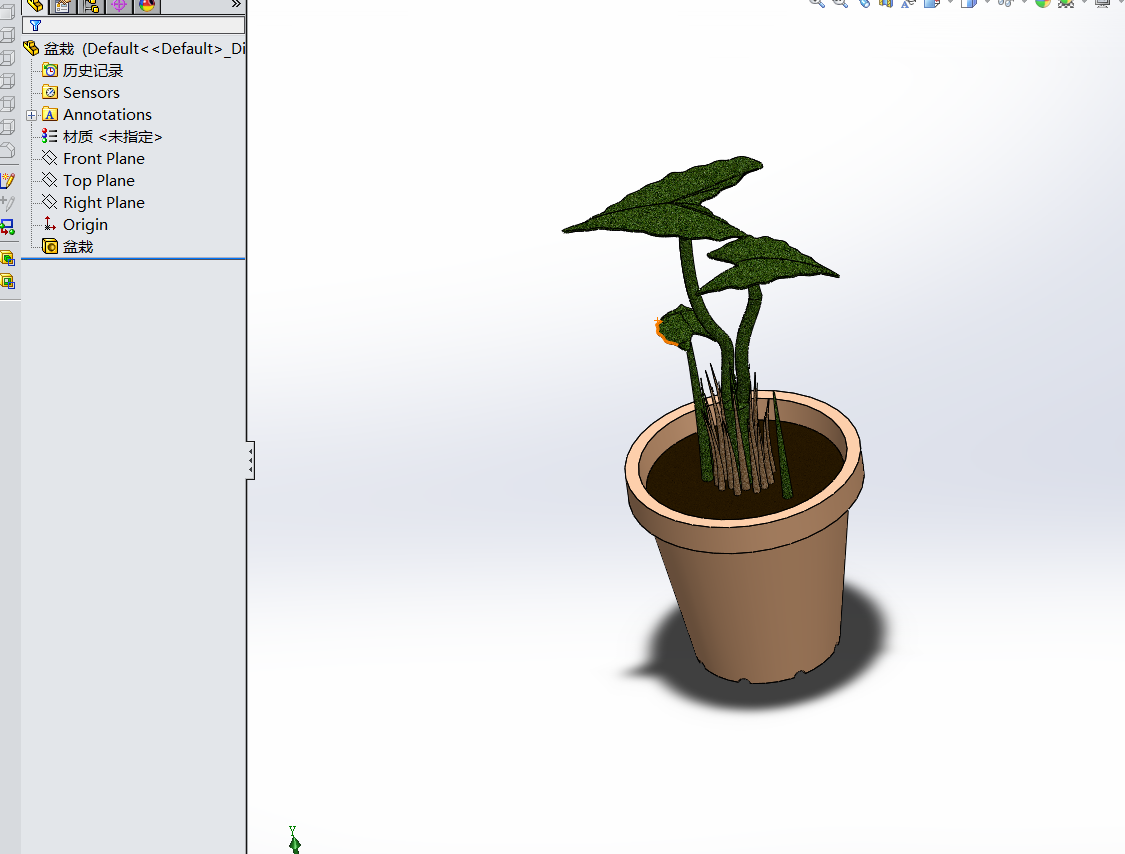Click the Previous View icon
The width and height of the screenshot is (1125, 854).
click(864, 3)
